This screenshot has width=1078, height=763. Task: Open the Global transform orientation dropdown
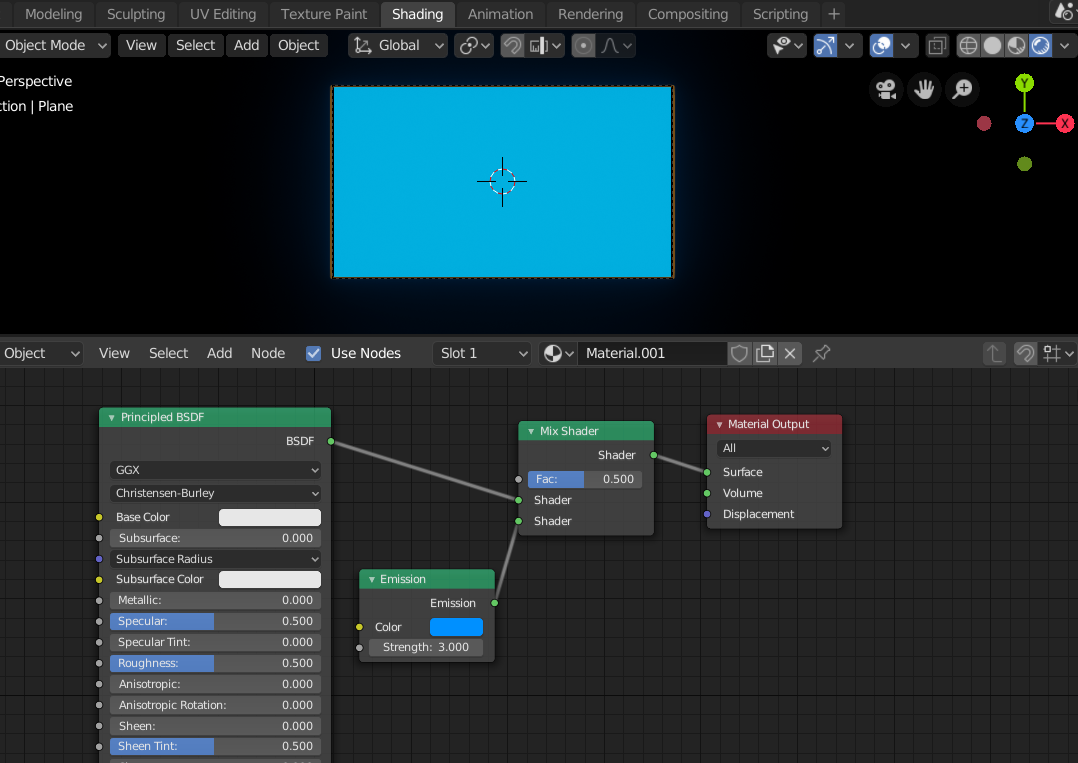(x=398, y=45)
